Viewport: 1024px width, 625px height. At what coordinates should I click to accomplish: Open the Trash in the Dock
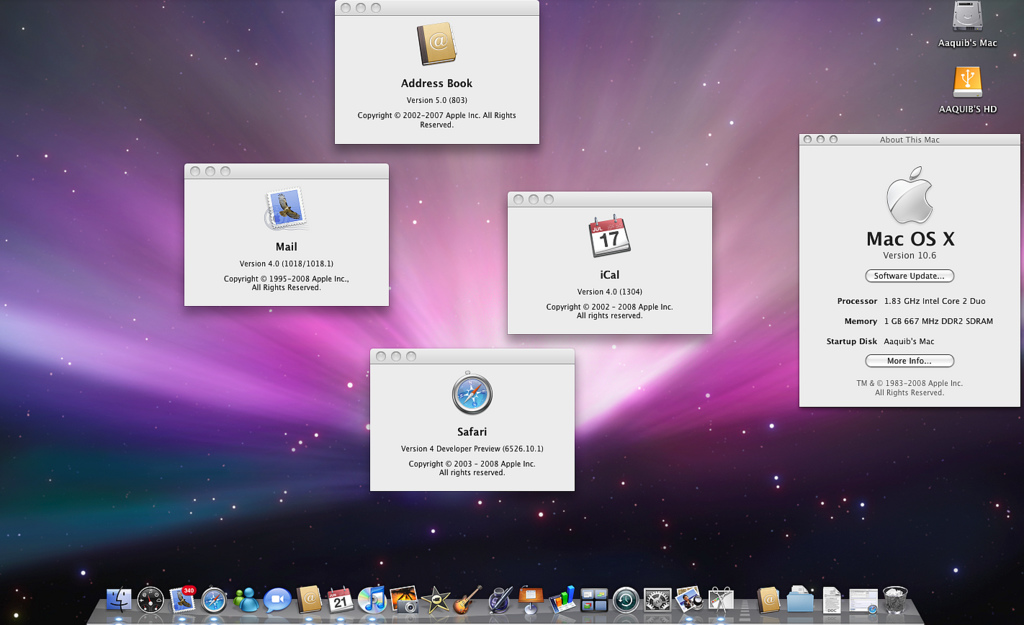(895, 600)
